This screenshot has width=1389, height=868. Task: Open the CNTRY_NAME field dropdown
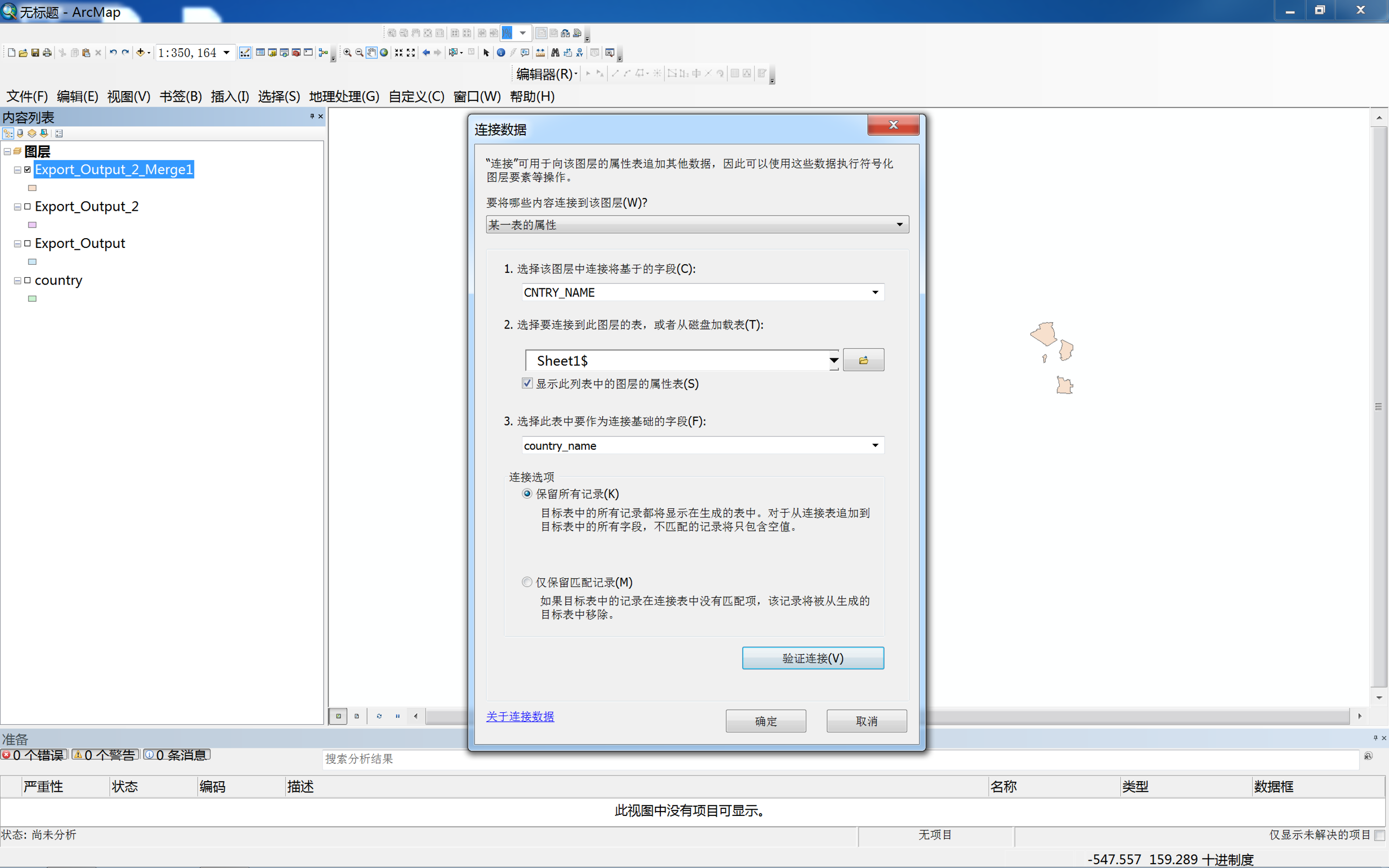tap(875, 293)
